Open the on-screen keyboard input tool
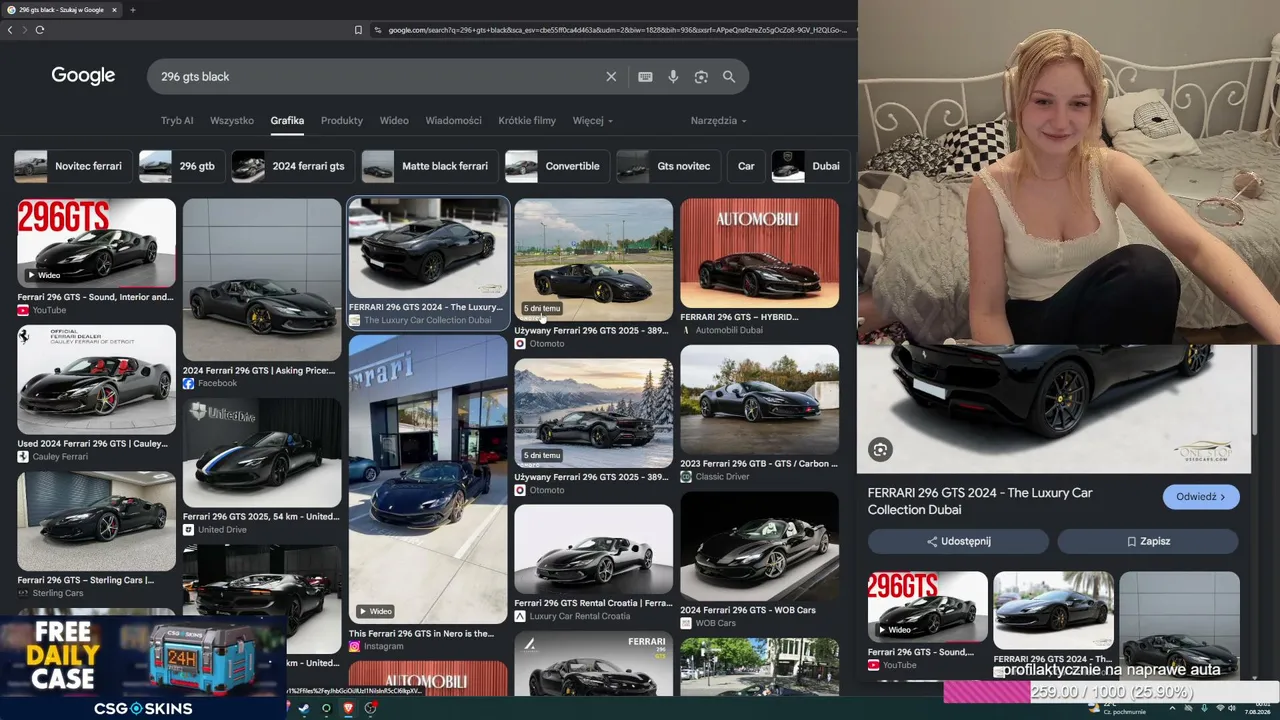 coord(645,77)
